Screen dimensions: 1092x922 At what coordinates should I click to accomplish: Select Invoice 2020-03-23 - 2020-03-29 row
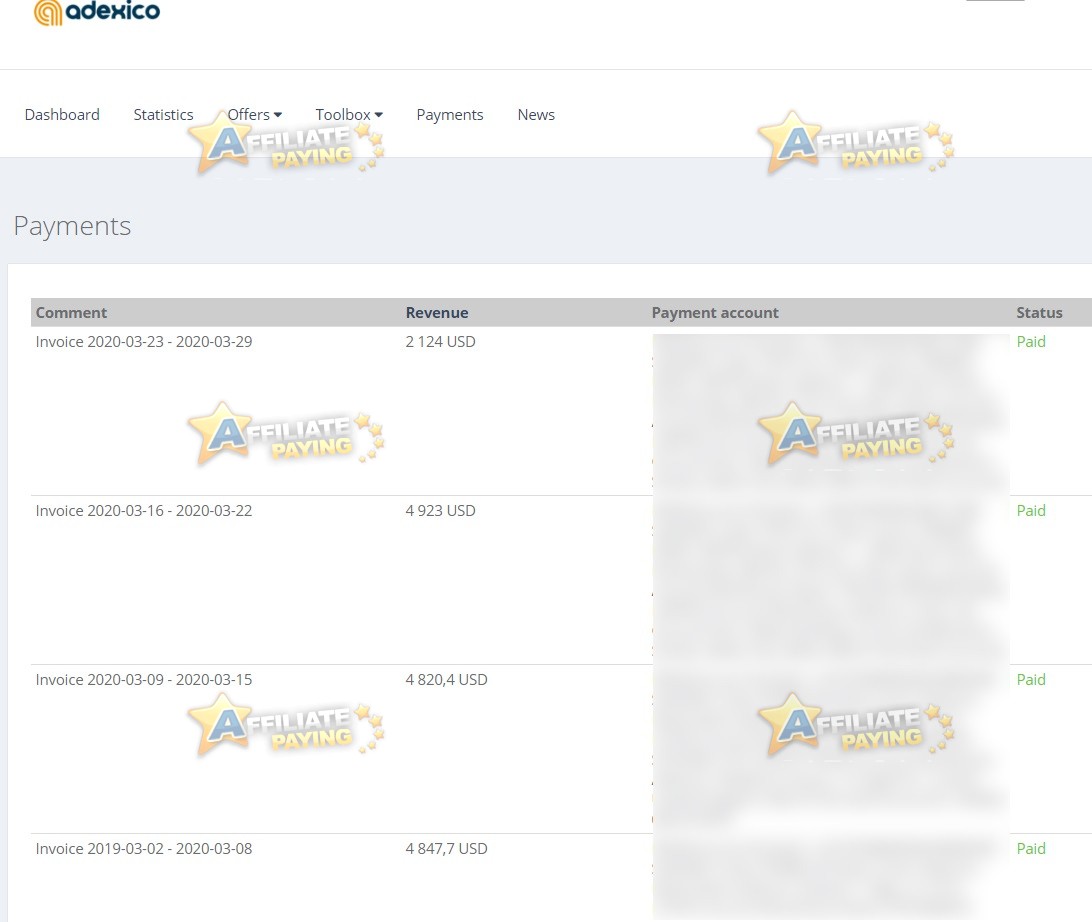(x=561, y=411)
